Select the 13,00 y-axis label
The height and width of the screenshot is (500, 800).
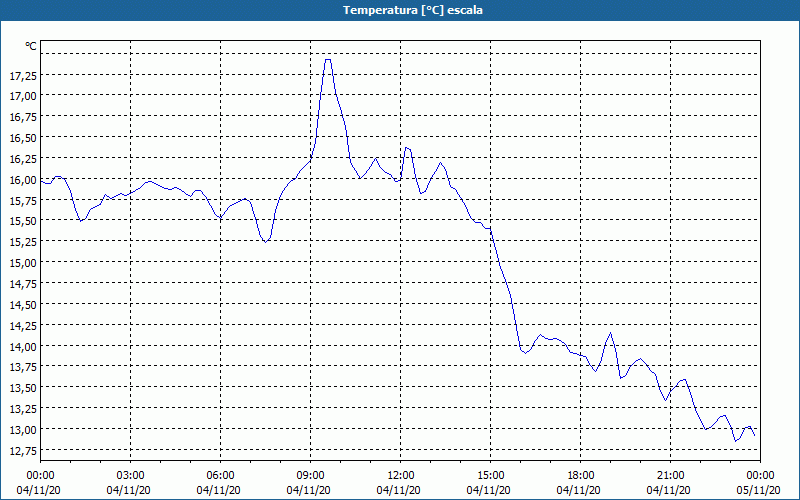[x=22, y=430]
